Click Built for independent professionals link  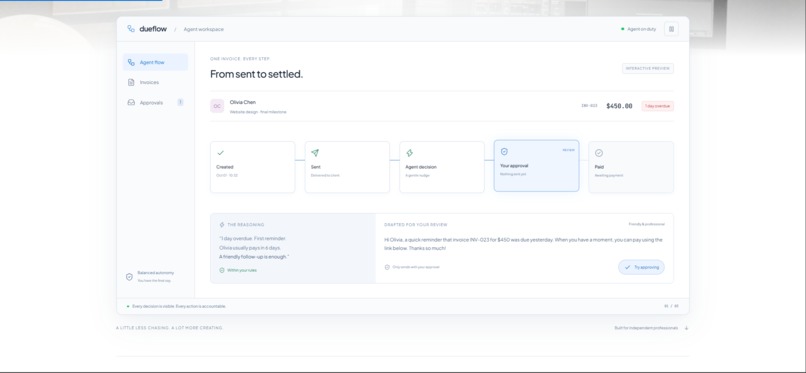coord(646,328)
